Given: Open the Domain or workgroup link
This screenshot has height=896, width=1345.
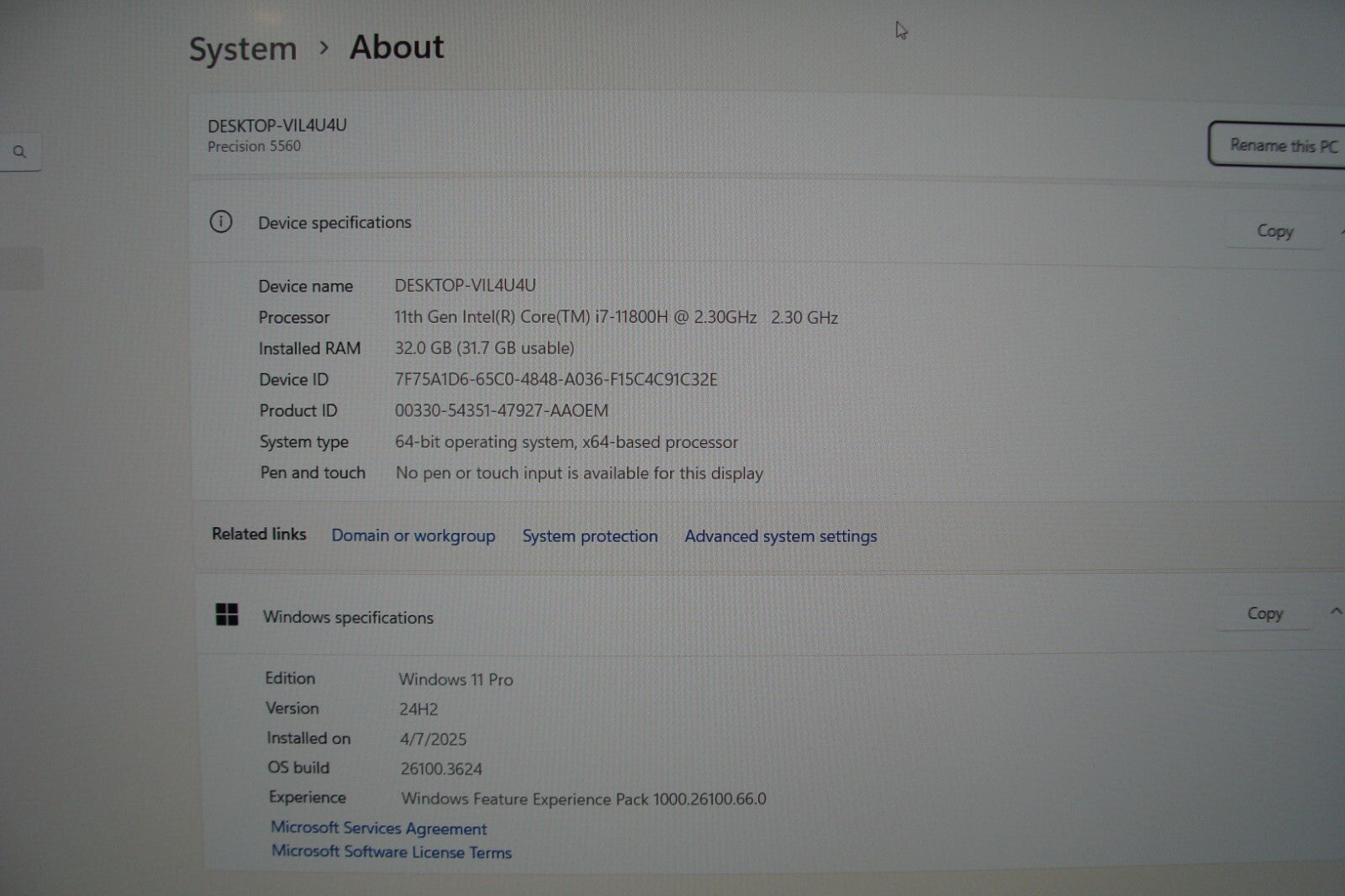Looking at the screenshot, I should (x=414, y=535).
